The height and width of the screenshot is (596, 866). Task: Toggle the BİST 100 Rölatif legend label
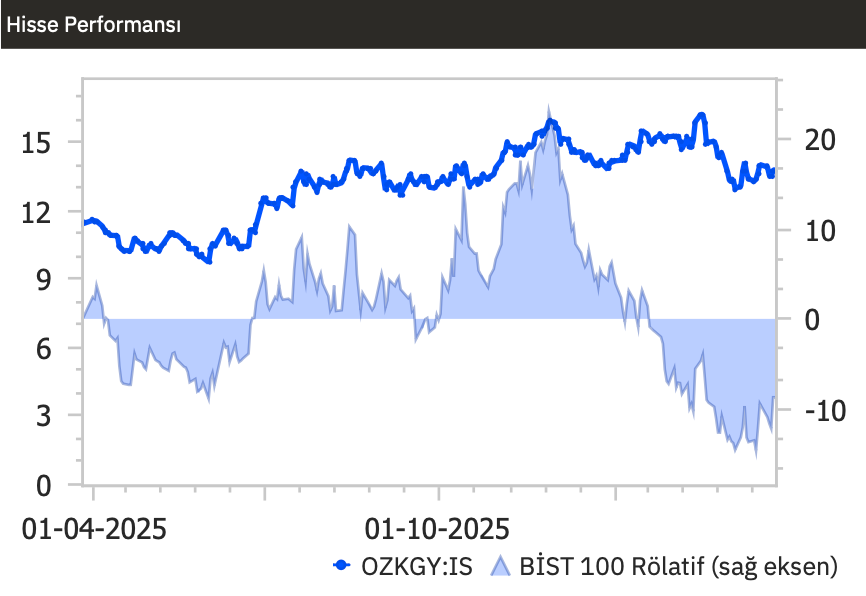click(677, 566)
